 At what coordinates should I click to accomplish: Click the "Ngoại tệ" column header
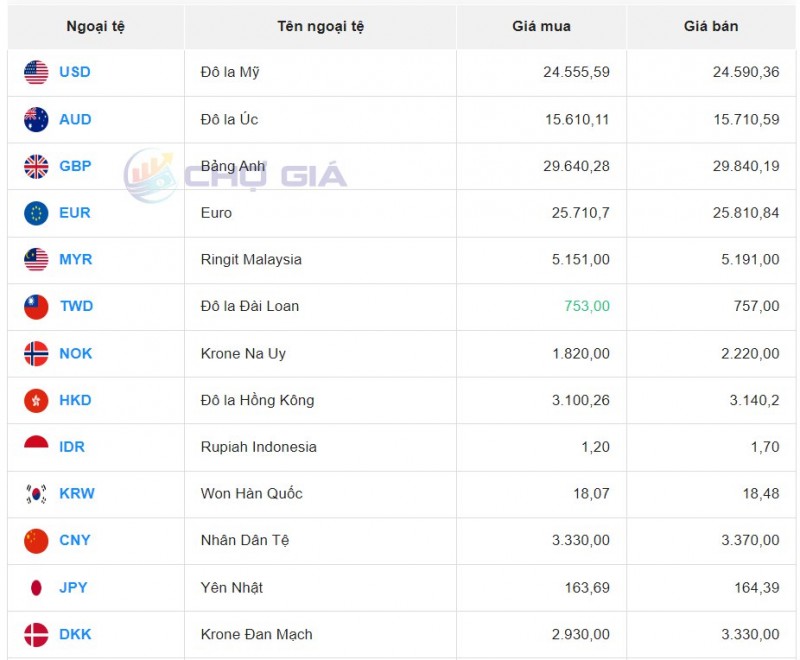(96, 26)
